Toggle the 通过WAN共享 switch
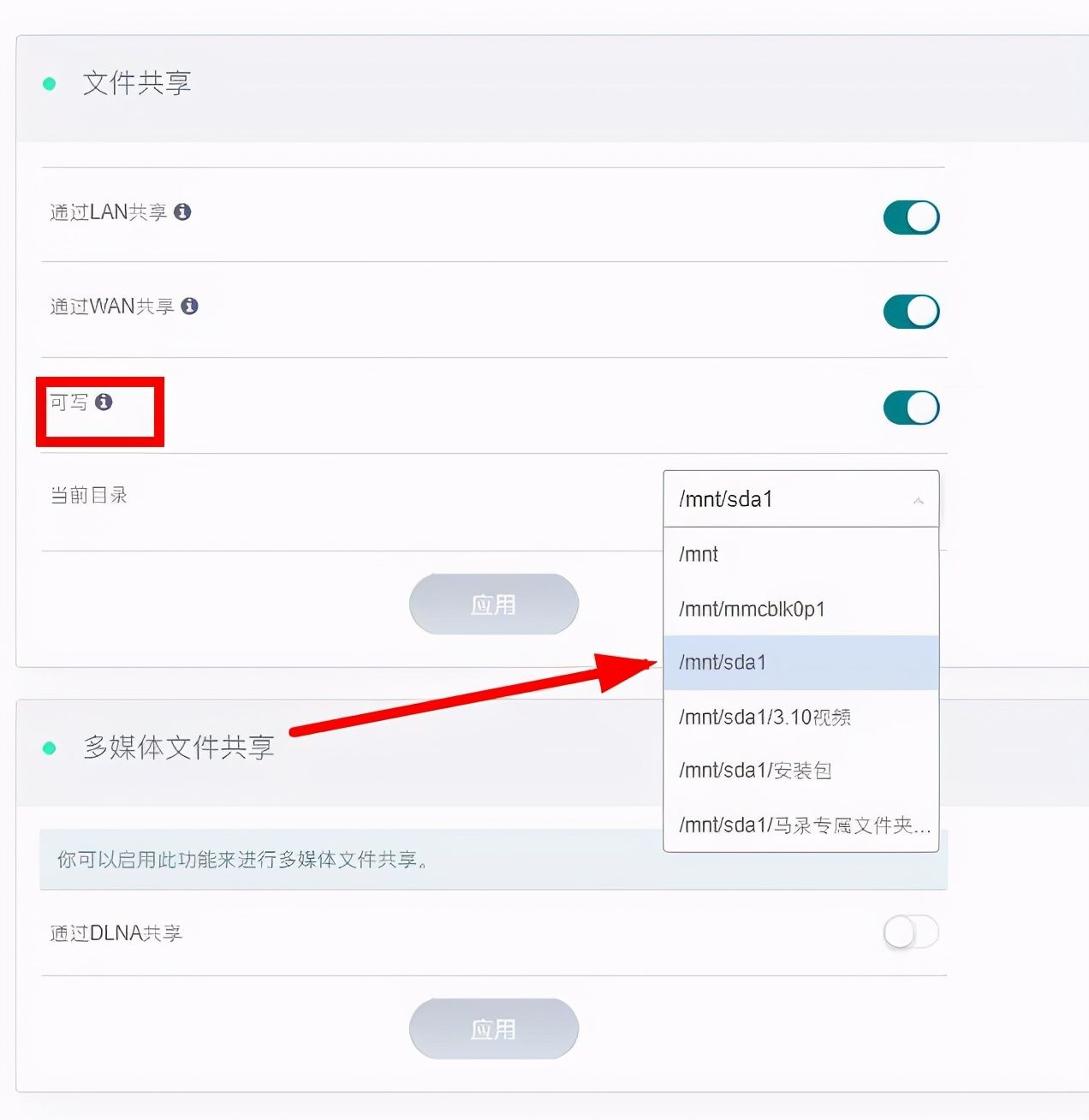The height and width of the screenshot is (1120, 1089). [911, 312]
